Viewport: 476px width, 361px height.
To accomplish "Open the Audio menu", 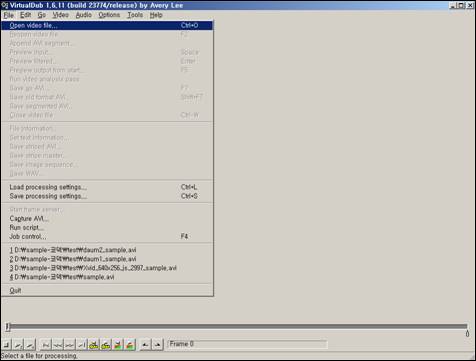I will [x=84, y=15].
